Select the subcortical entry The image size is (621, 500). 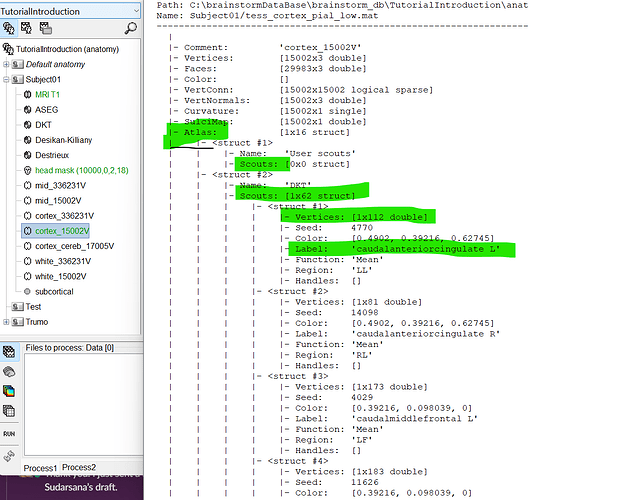(54, 292)
